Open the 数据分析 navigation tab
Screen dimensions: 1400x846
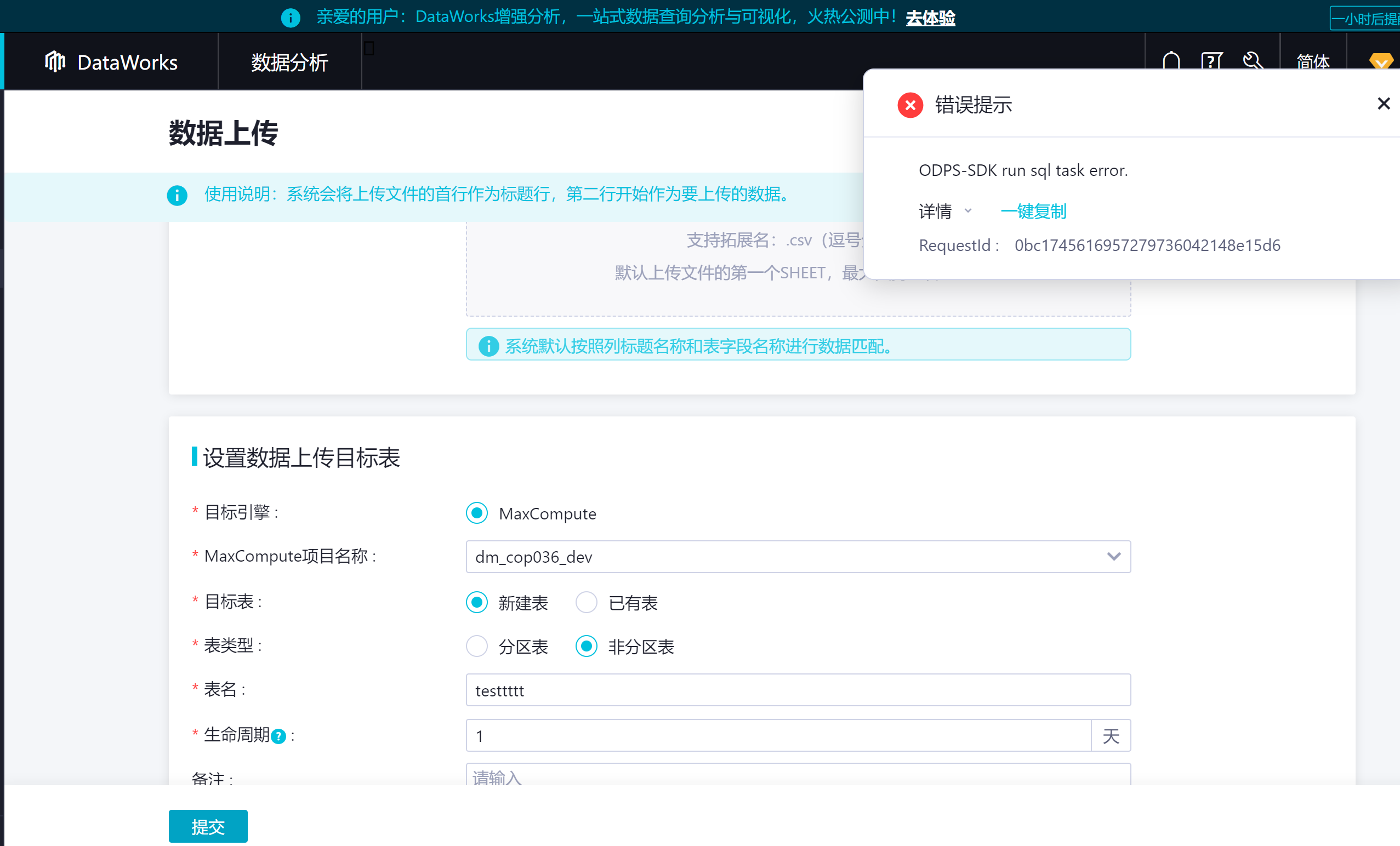coord(289,62)
